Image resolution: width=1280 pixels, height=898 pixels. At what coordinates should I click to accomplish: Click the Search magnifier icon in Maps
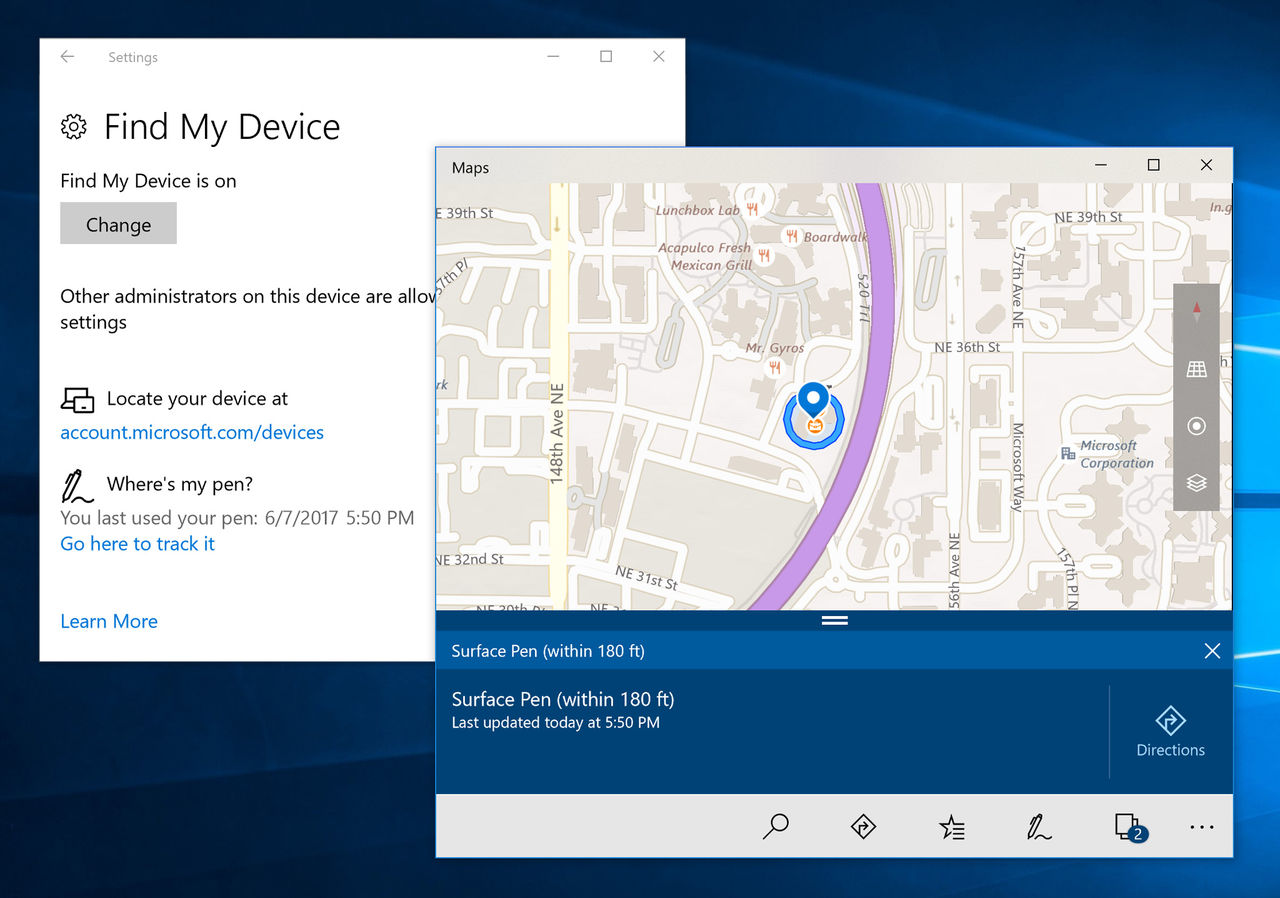coord(776,826)
